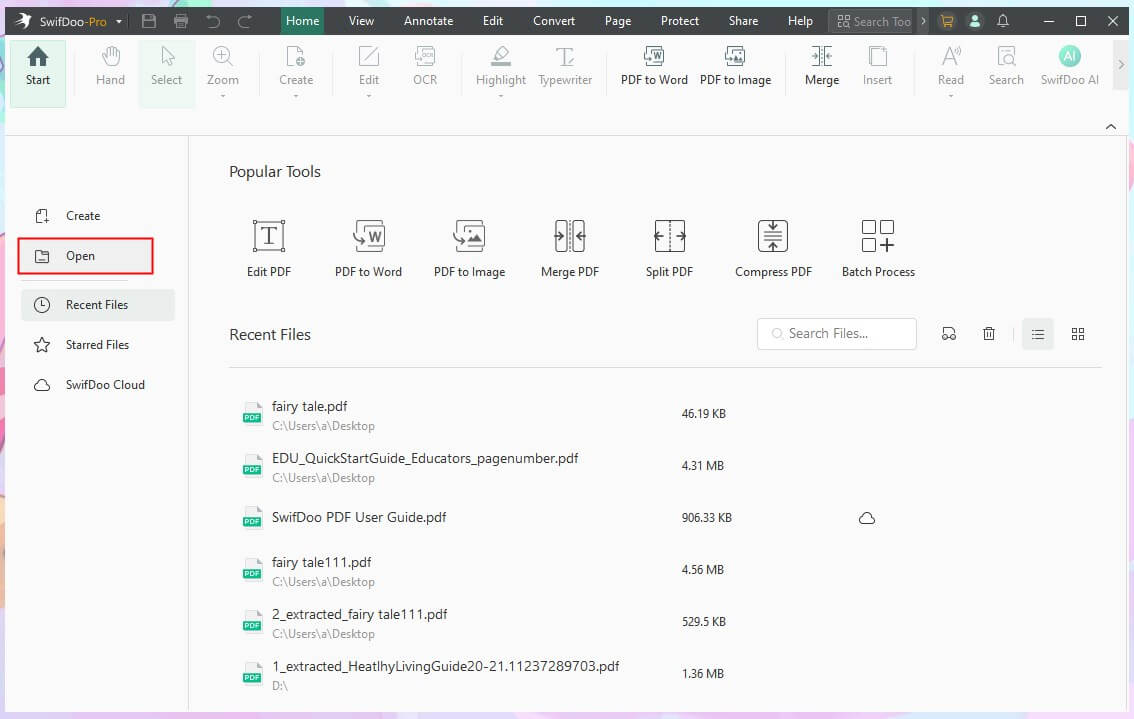1134x719 pixels.
Task: Select the Compress PDF tool
Action: tap(772, 248)
